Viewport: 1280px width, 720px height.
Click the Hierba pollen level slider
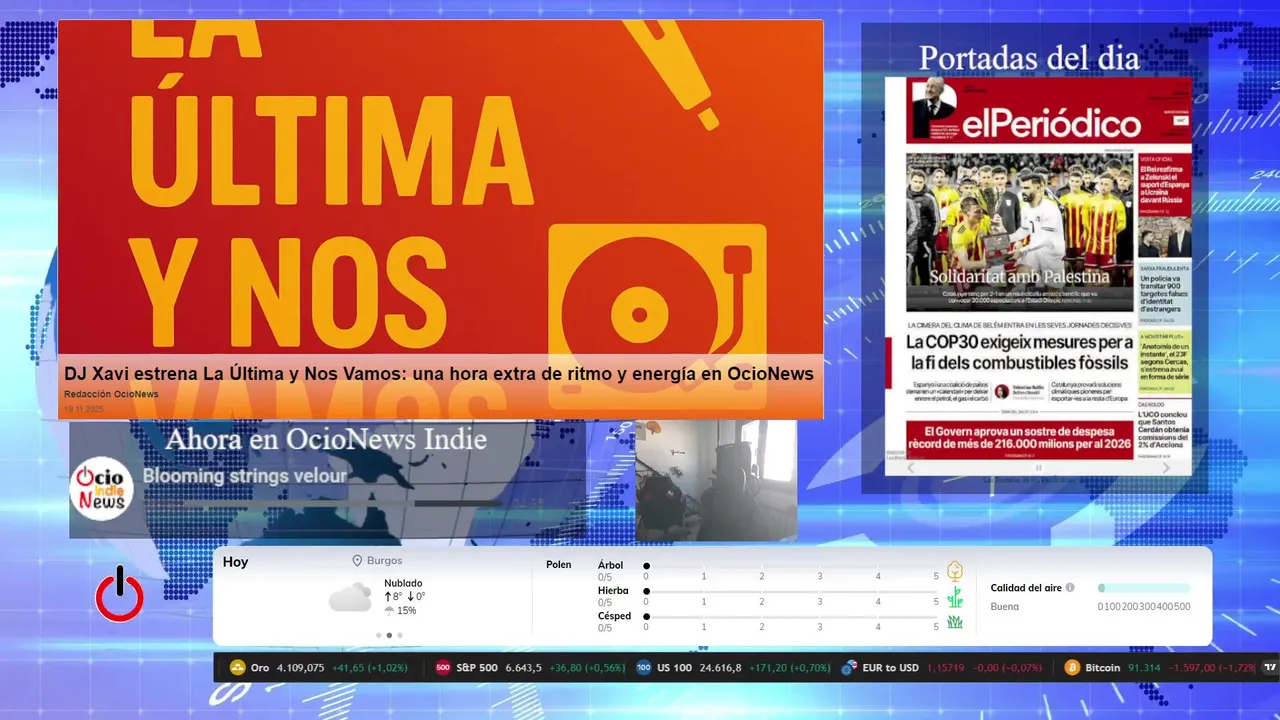(791, 592)
